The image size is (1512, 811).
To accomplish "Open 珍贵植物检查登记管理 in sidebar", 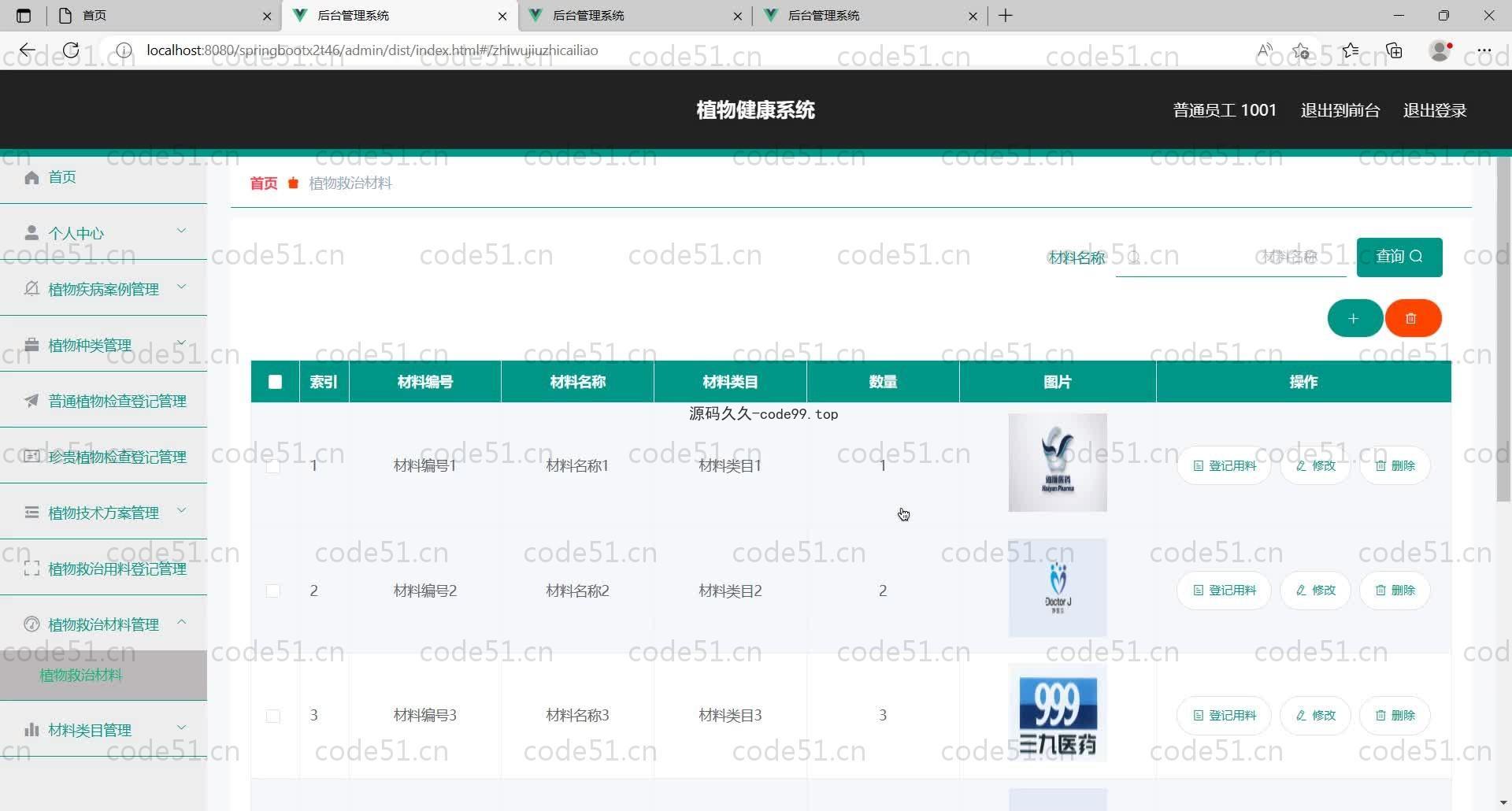I will click(103, 457).
